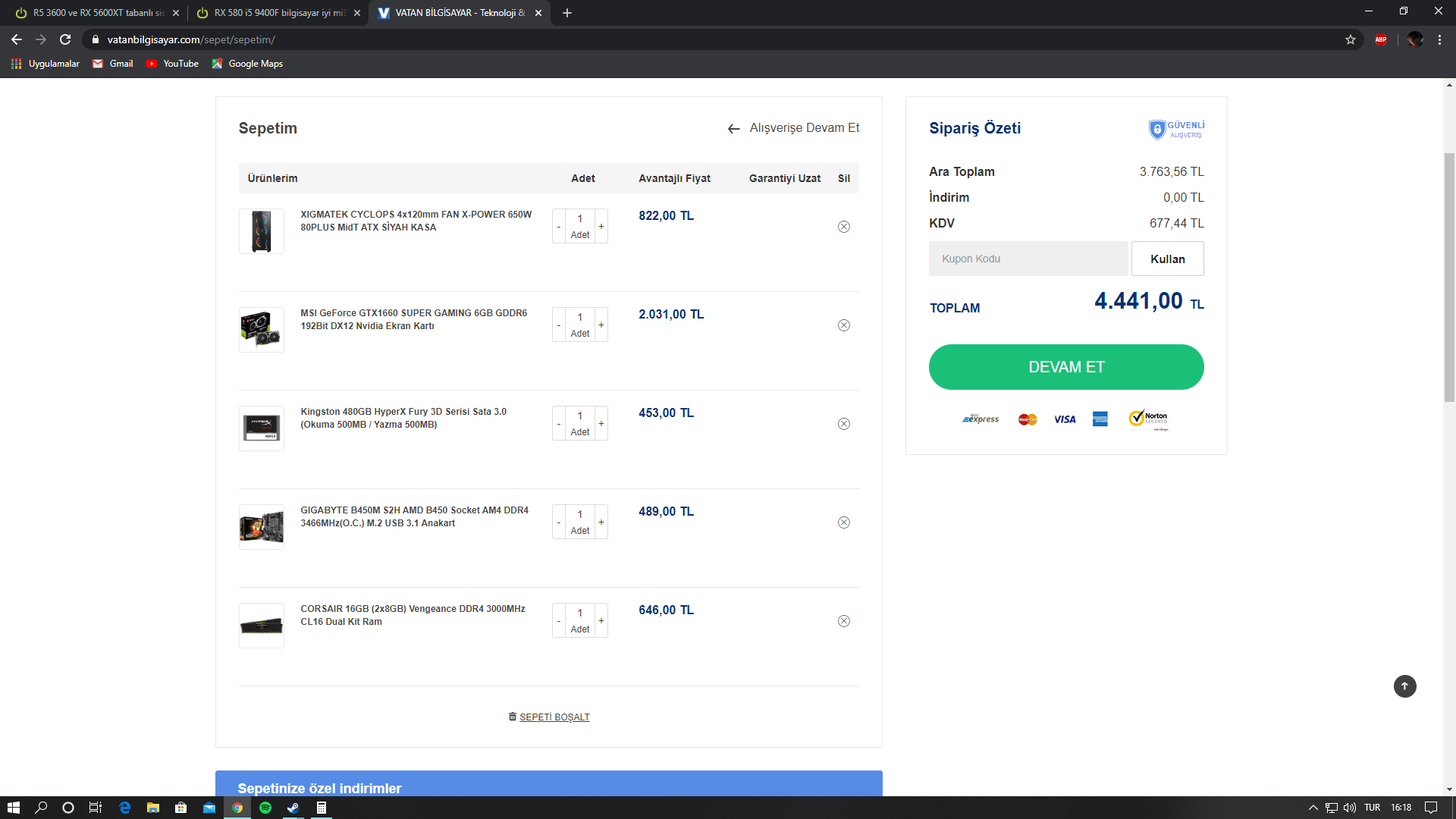Open Spotify from the taskbar

pos(265,808)
